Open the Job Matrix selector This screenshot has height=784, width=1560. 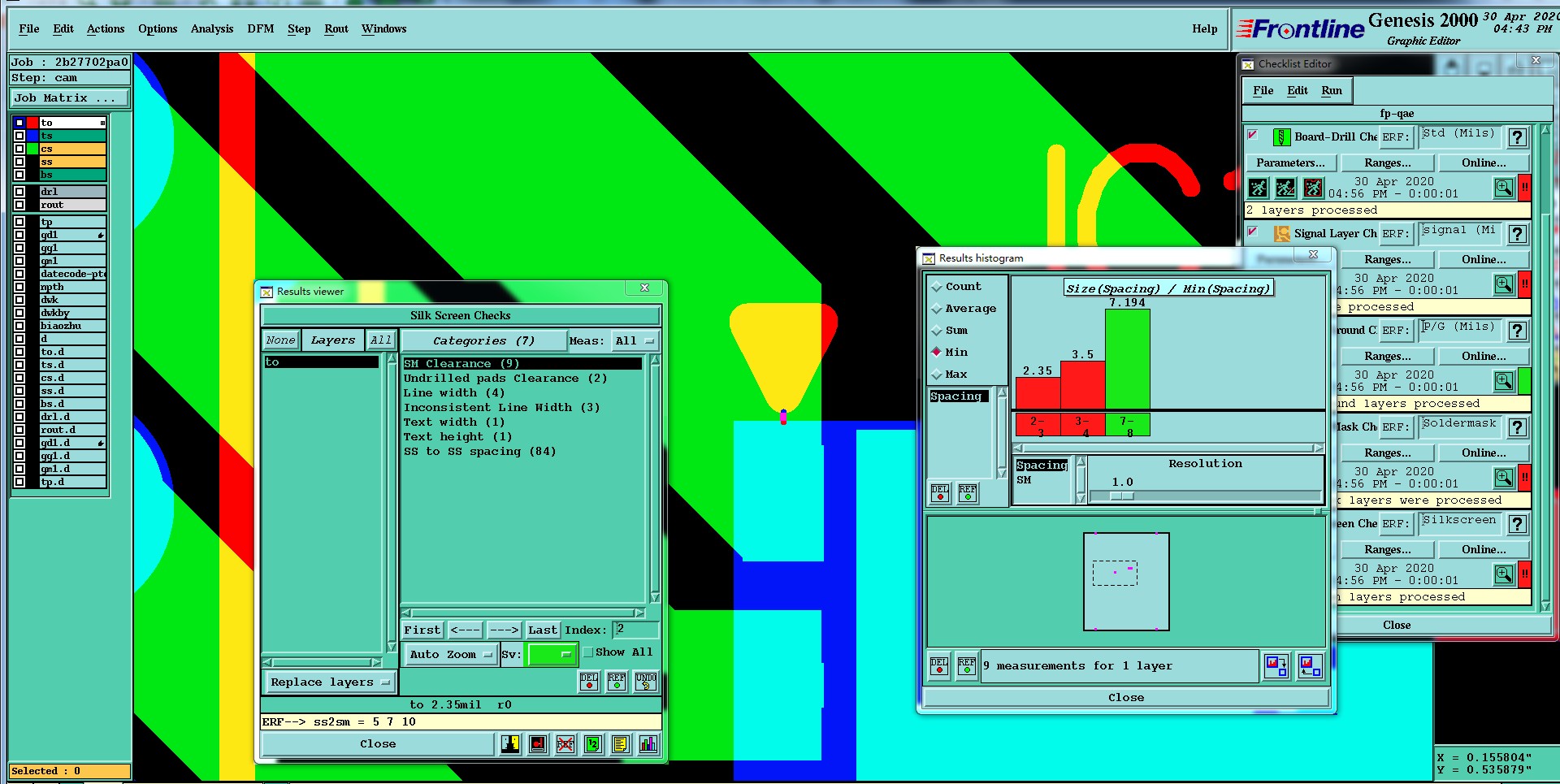tap(70, 98)
